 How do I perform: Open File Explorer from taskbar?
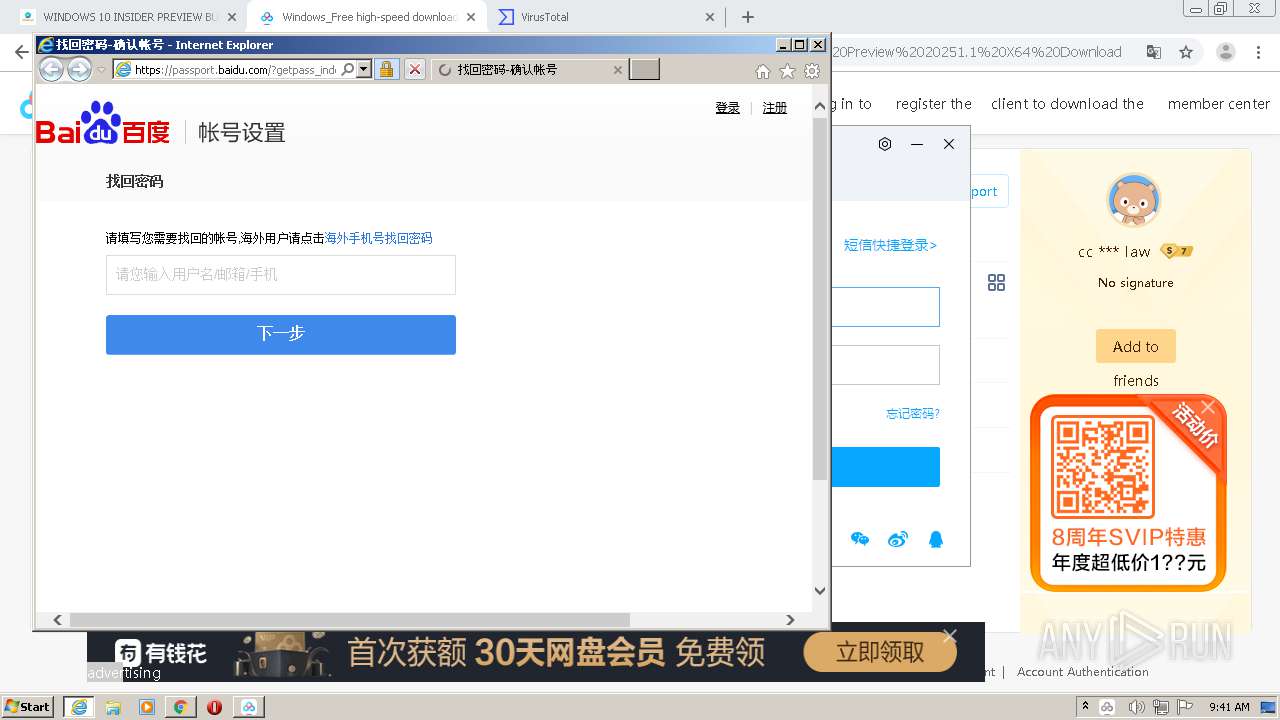coord(113,707)
